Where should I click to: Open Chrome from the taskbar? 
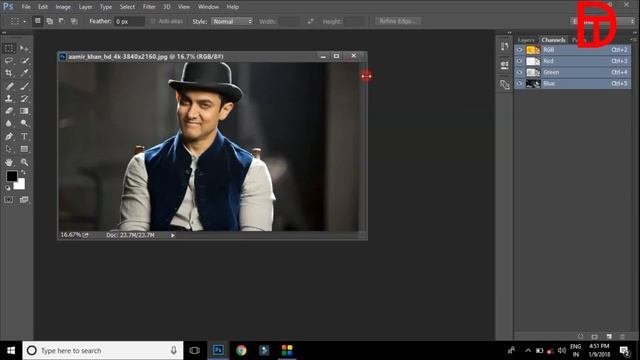point(241,350)
